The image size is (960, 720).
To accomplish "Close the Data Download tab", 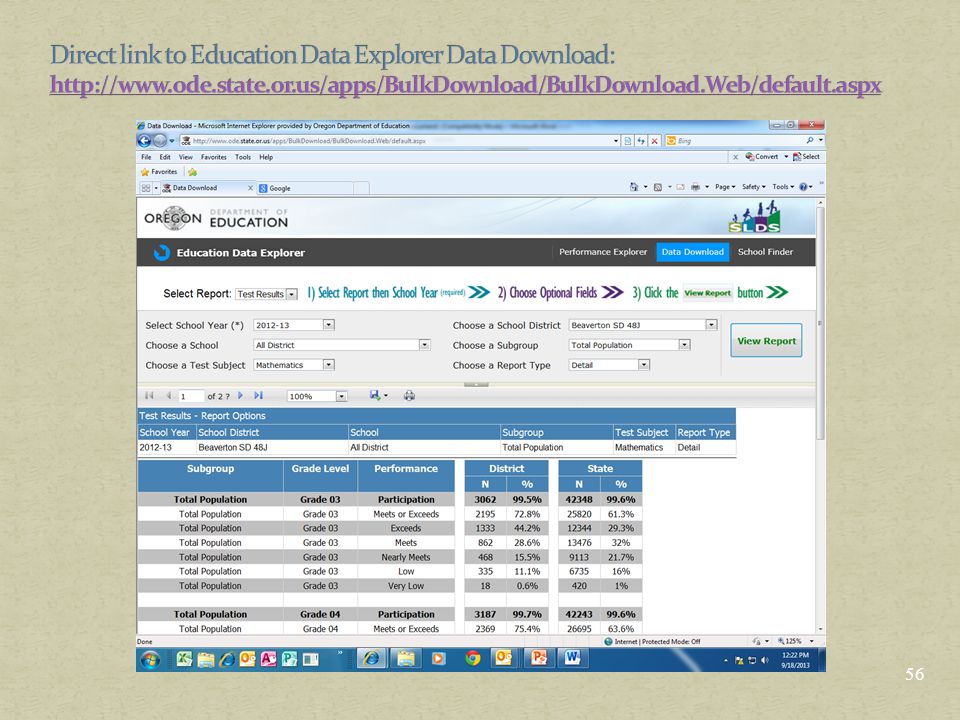I will 250,188.
